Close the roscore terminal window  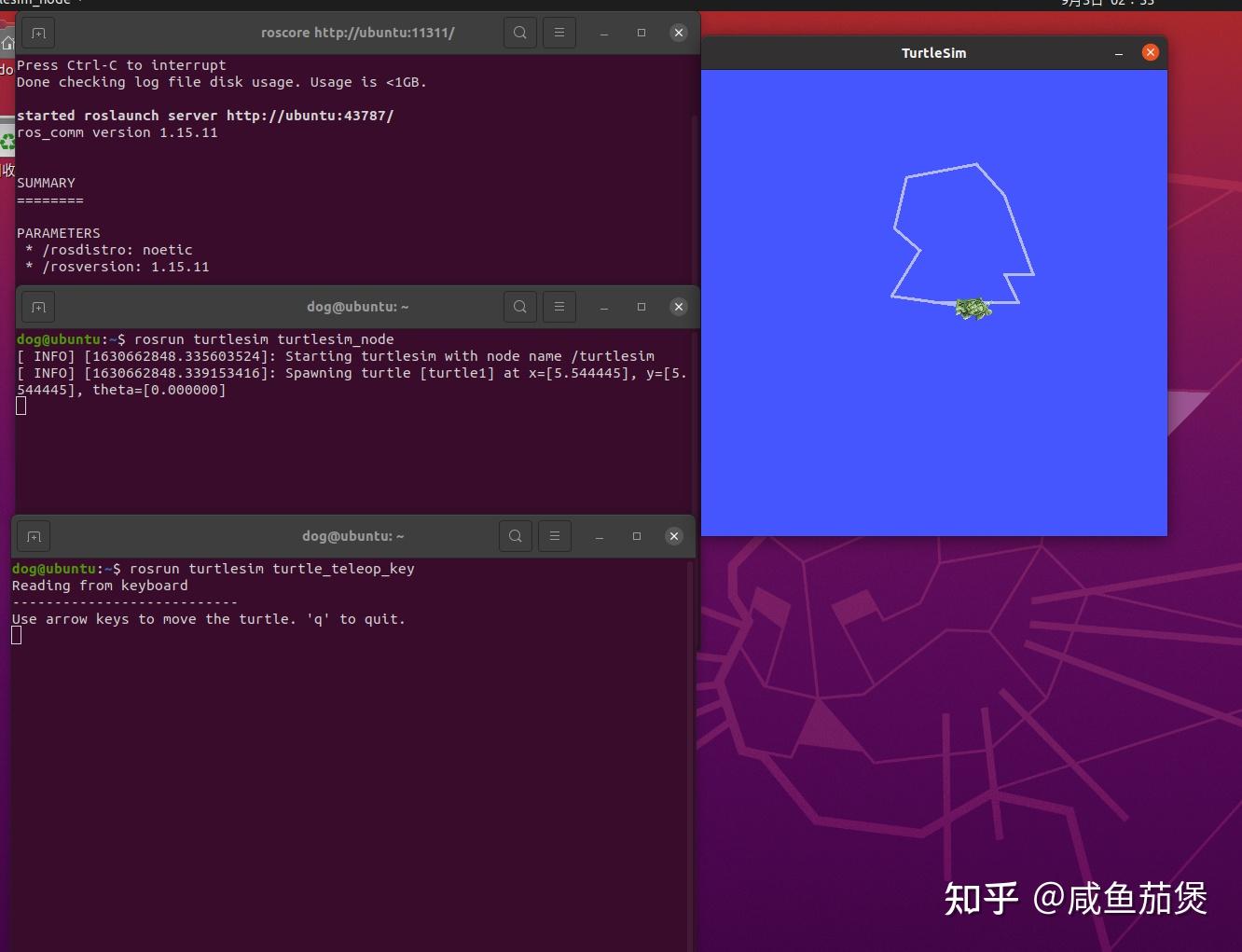pyautogui.click(x=679, y=33)
